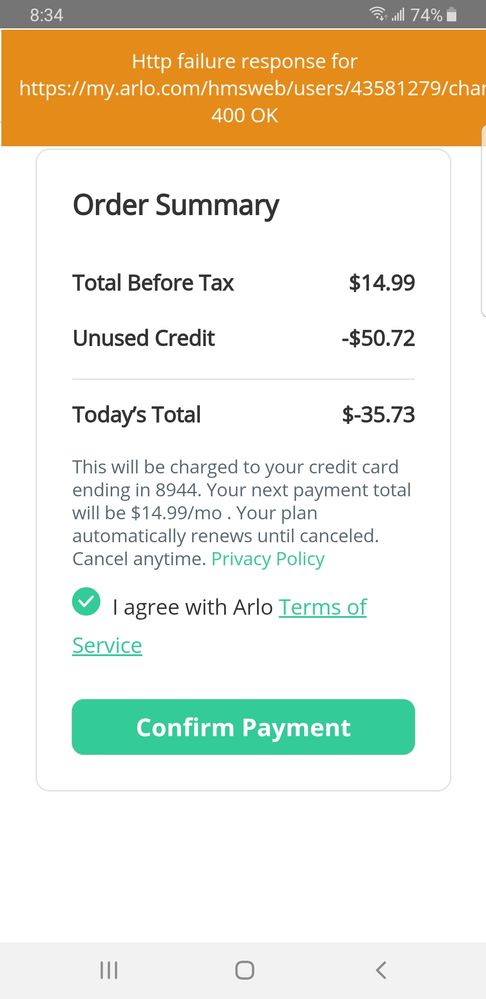Open the Privacy Policy link
486x999 pixels.
pos(268,559)
